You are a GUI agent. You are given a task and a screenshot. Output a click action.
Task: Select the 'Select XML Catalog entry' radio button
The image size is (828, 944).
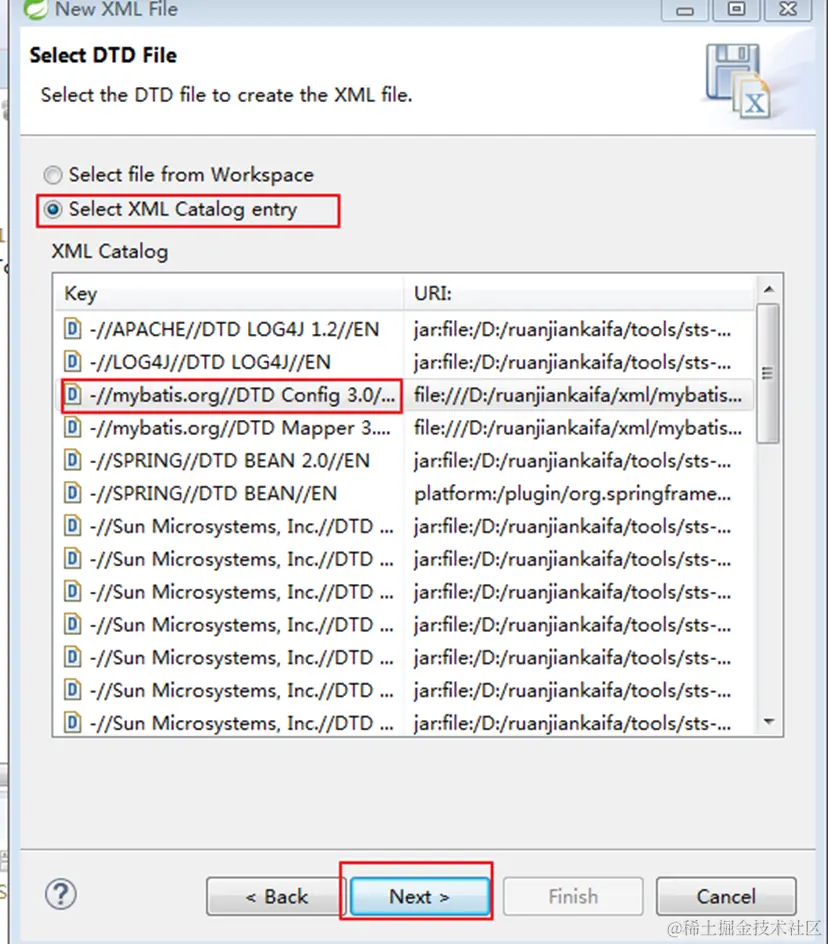point(53,210)
